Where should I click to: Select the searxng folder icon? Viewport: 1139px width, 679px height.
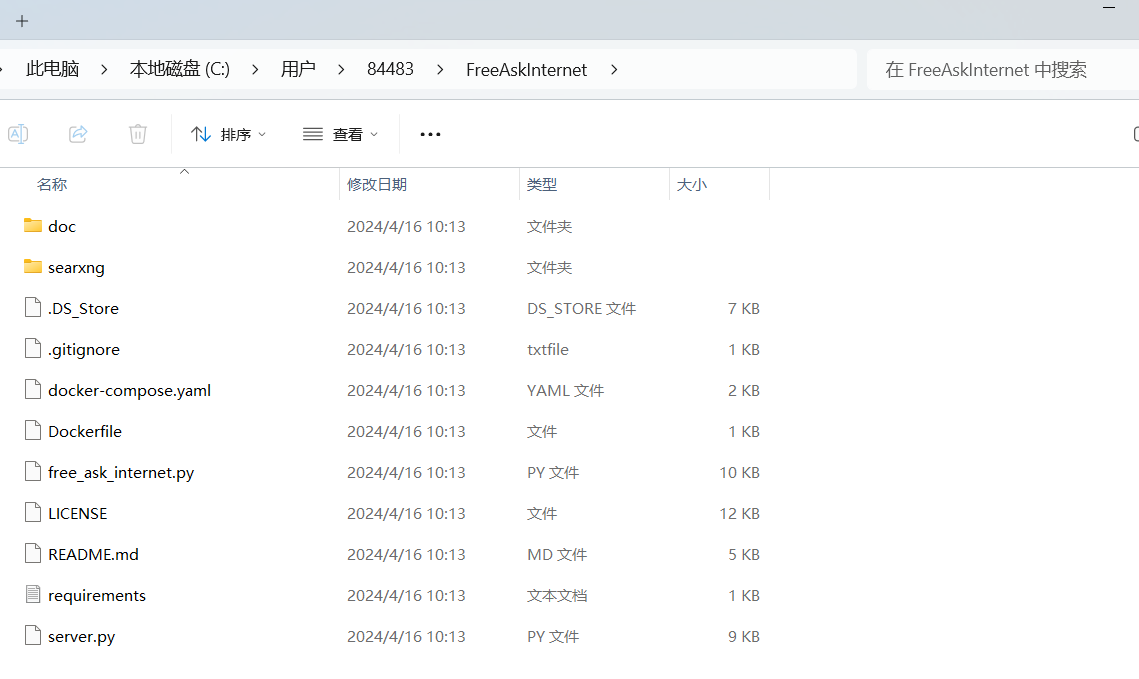tap(33, 267)
